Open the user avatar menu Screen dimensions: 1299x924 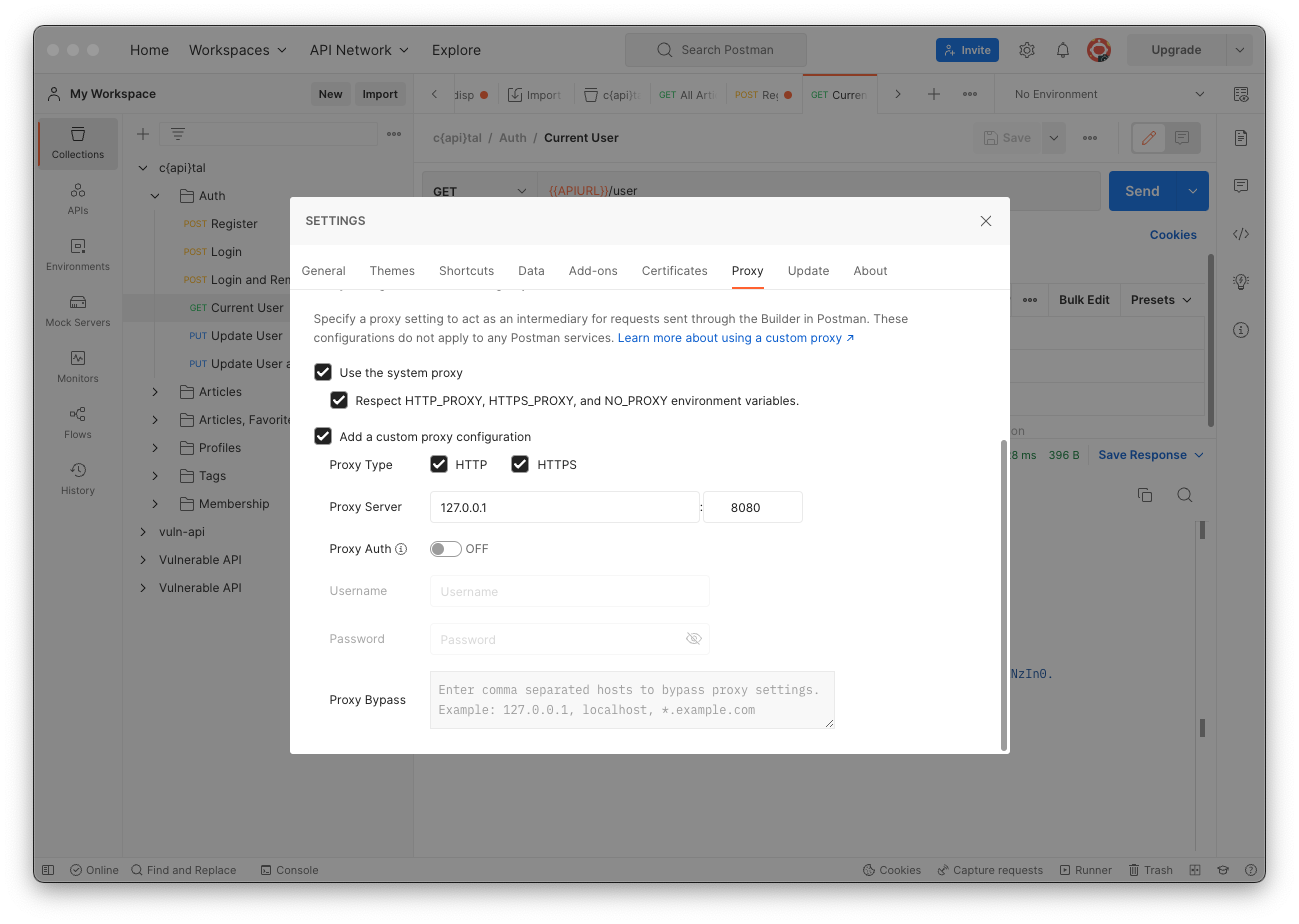(1099, 50)
